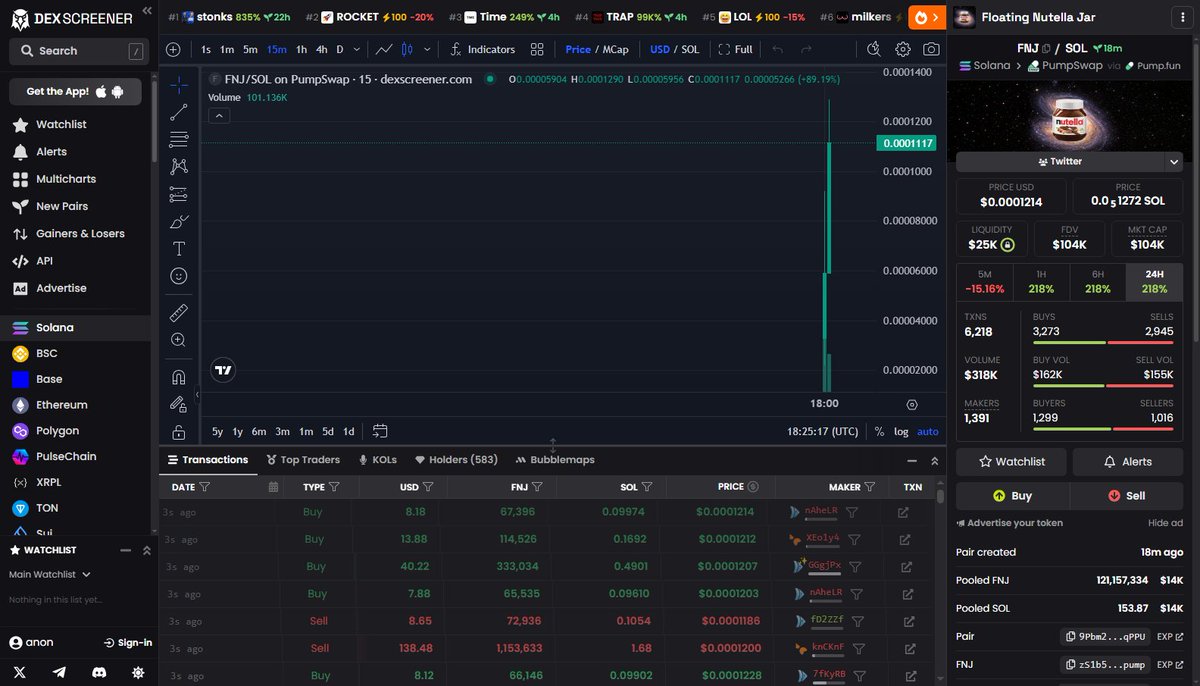Select the line chart type icon
Viewport: 1200px width, 686px height.
pyautogui.click(x=384, y=49)
